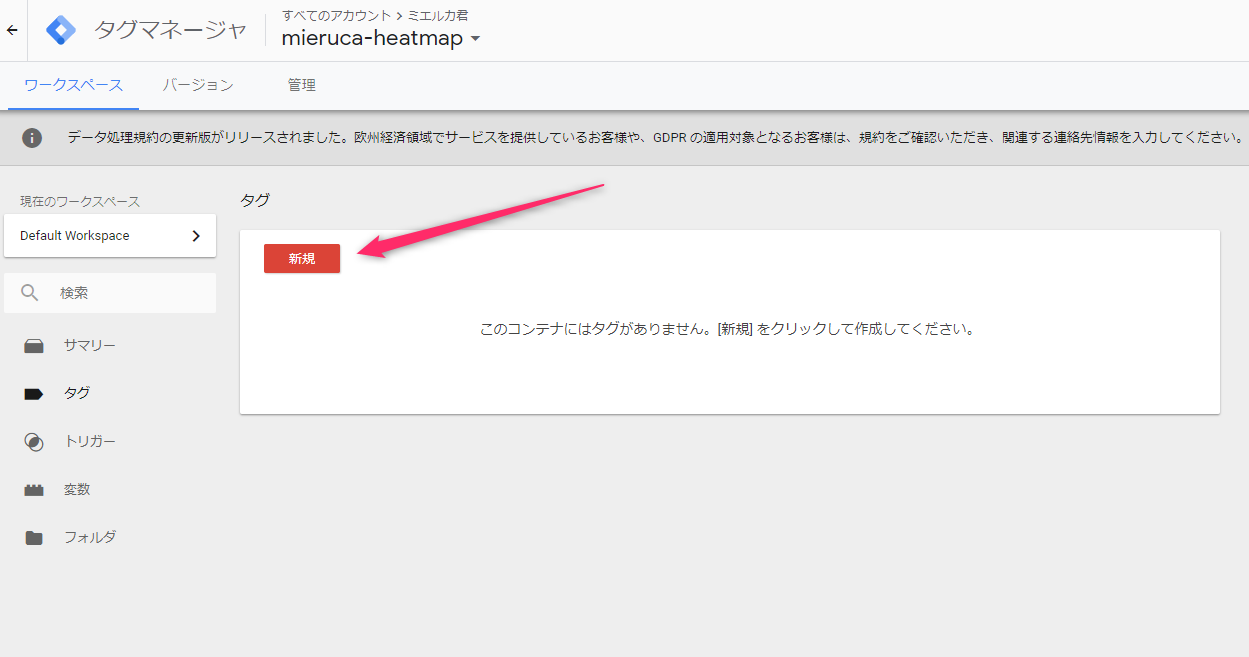Select タグ in the sidebar
Screen dimensions: 1249x657
click(77, 394)
